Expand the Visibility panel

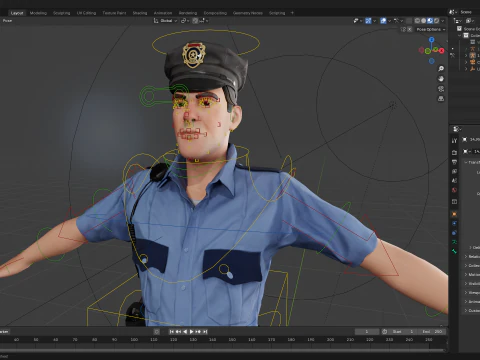466,283
